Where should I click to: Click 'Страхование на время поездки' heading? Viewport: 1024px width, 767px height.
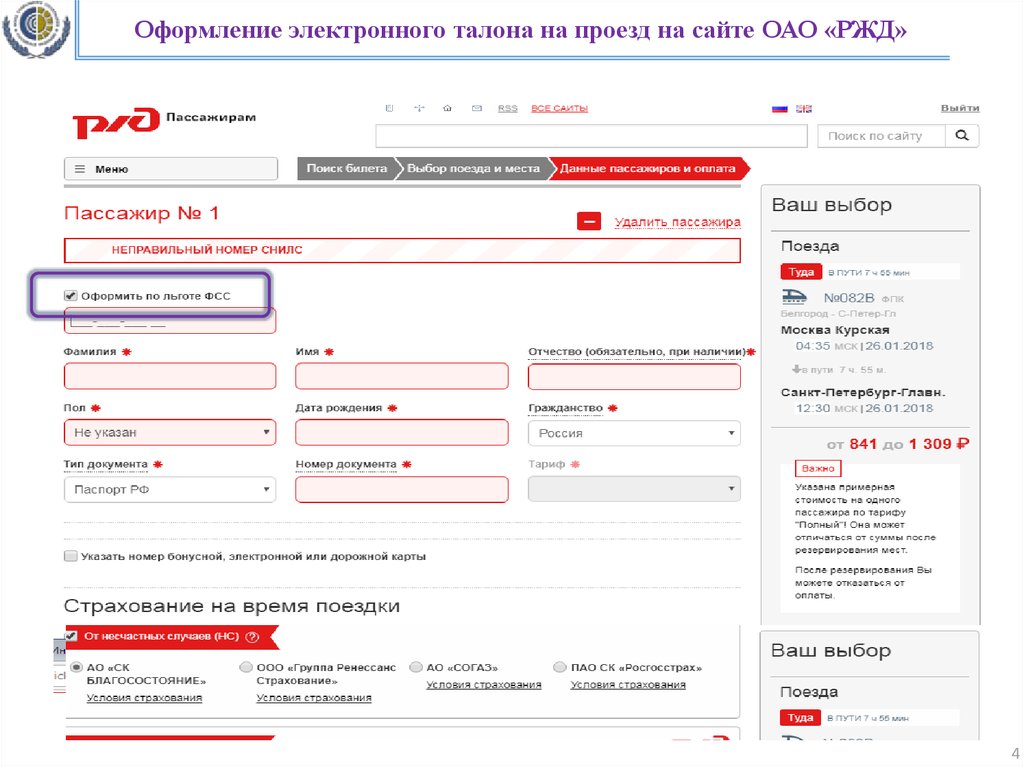pyautogui.click(x=232, y=606)
